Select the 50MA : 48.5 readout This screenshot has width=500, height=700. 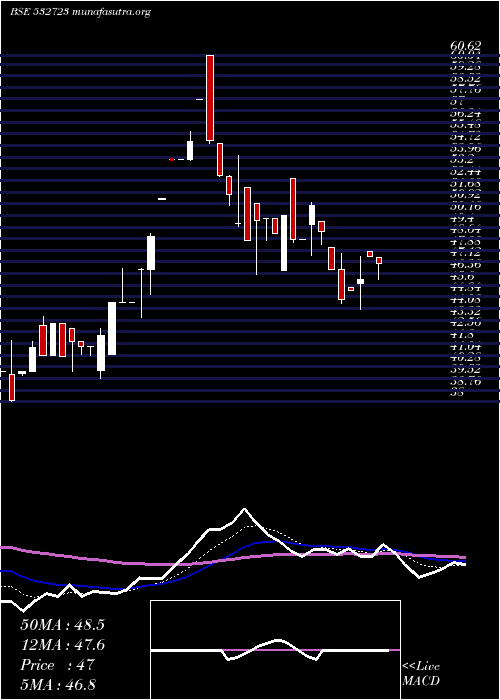point(62,625)
